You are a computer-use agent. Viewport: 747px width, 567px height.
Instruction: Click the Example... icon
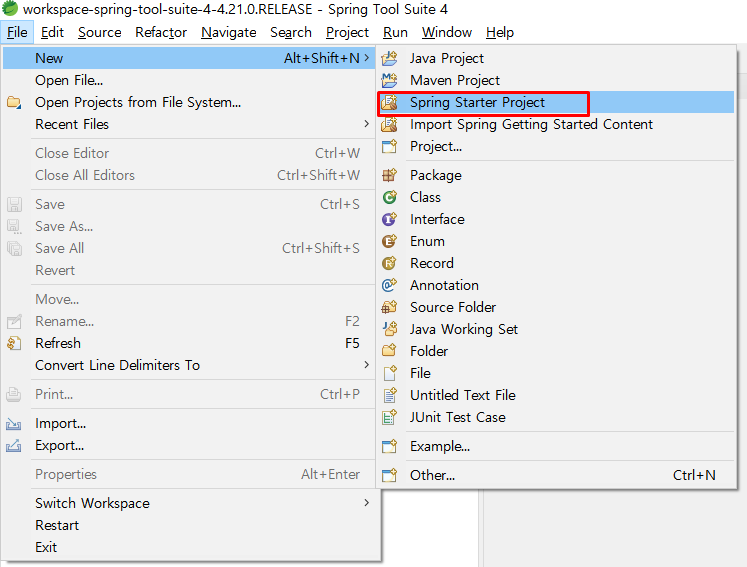pyautogui.click(x=389, y=446)
